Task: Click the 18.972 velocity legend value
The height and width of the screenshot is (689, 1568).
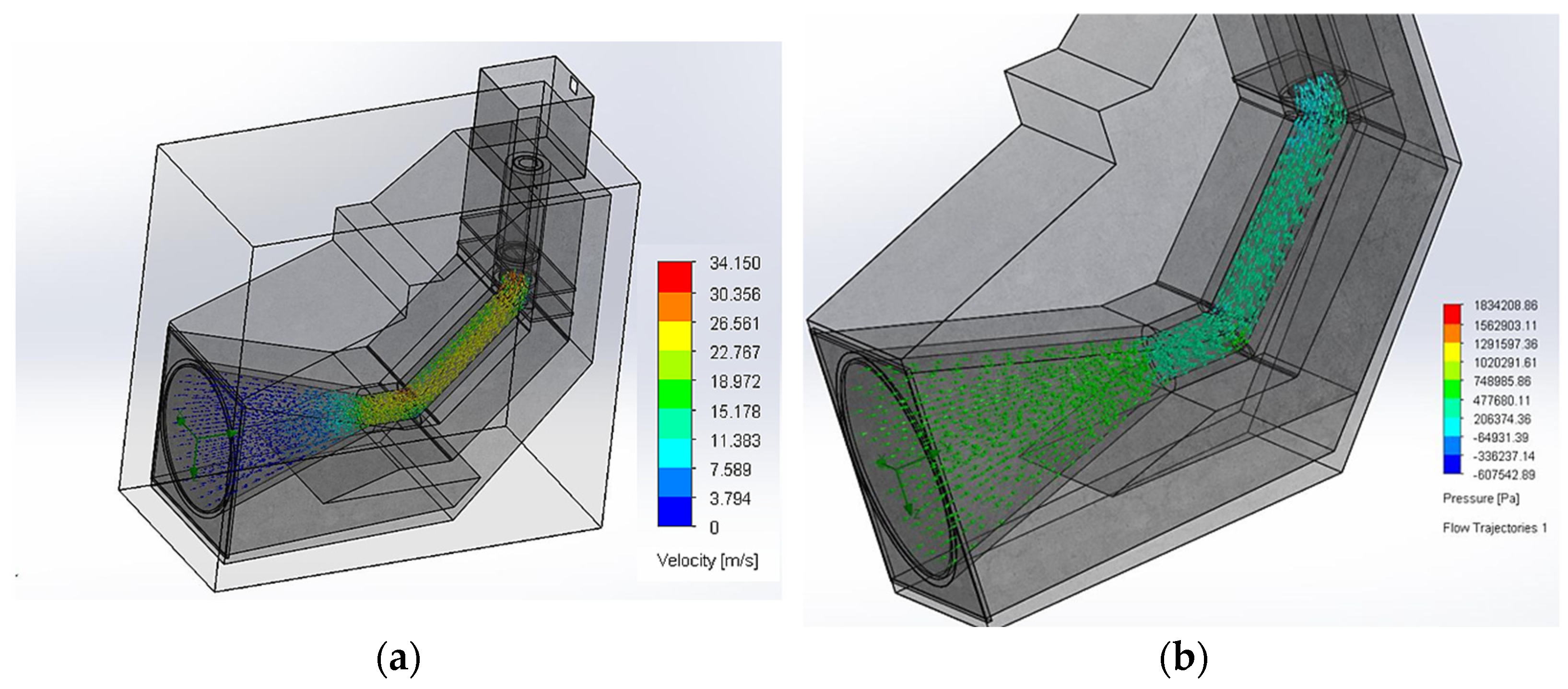Action: [x=735, y=381]
